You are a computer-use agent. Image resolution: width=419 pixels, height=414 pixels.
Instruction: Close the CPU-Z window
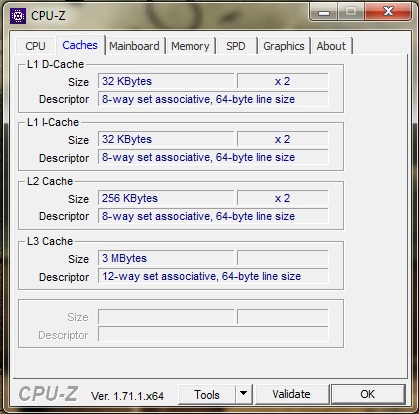click(388, 12)
